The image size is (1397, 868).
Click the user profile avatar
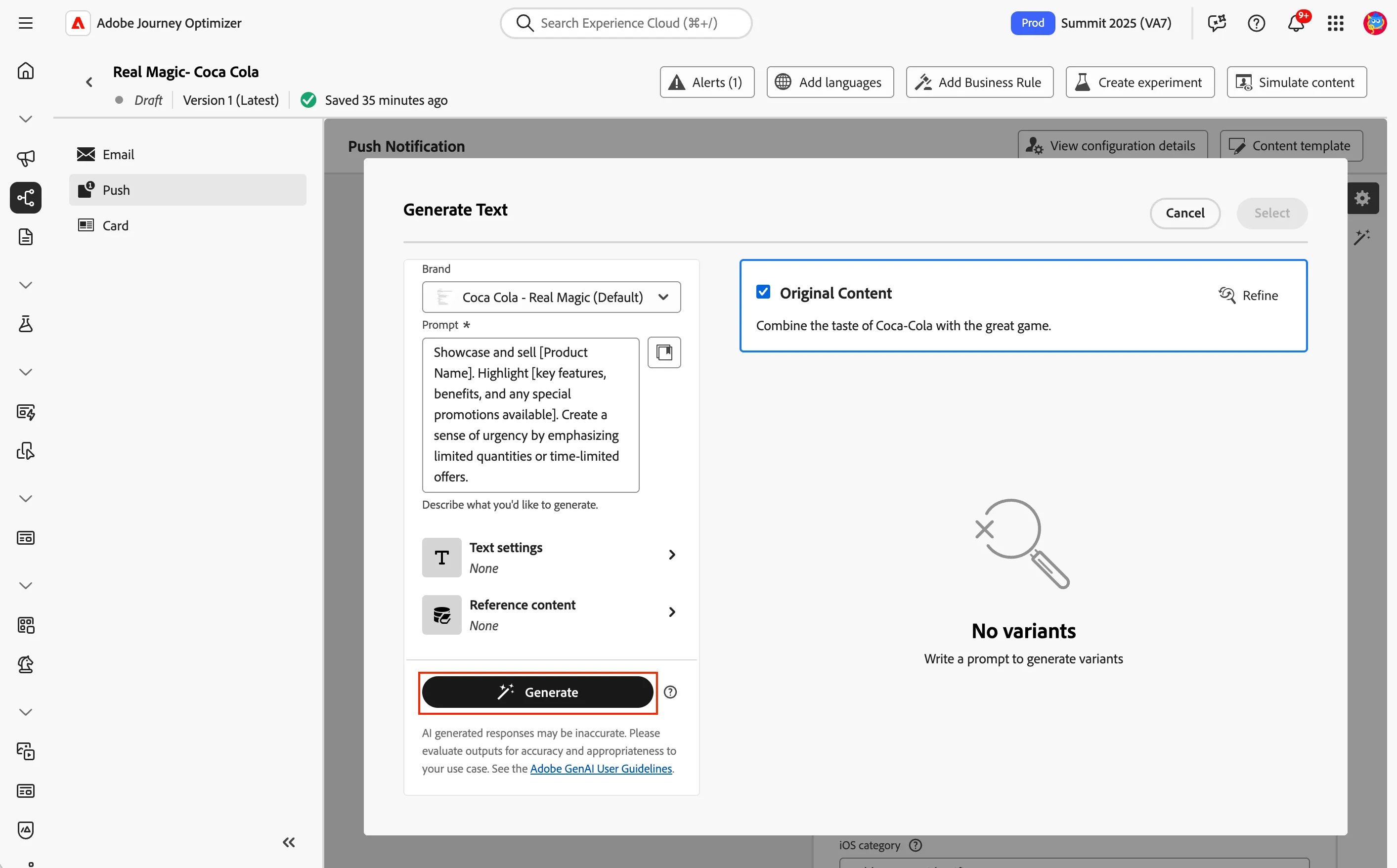[1375, 23]
